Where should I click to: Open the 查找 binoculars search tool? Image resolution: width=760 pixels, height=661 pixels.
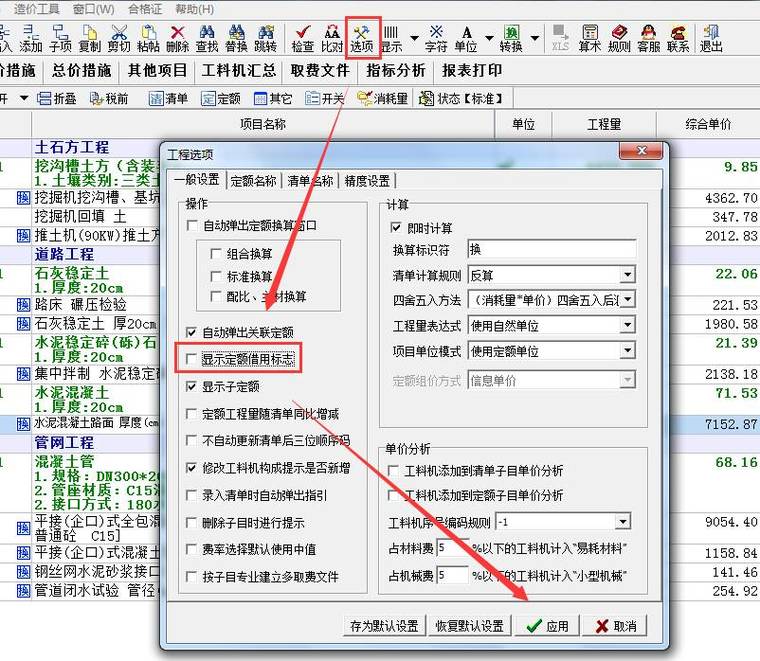click(207, 38)
